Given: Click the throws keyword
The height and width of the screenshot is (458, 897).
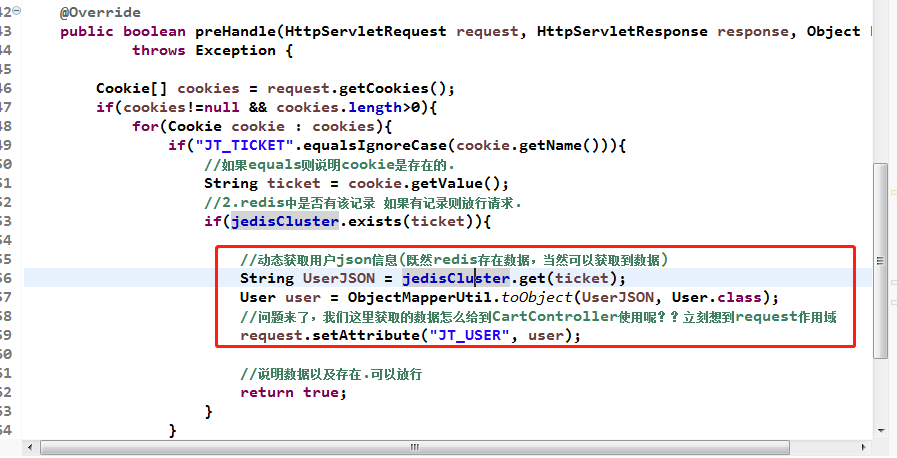Looking at the screenshot, I should [158, 50].
